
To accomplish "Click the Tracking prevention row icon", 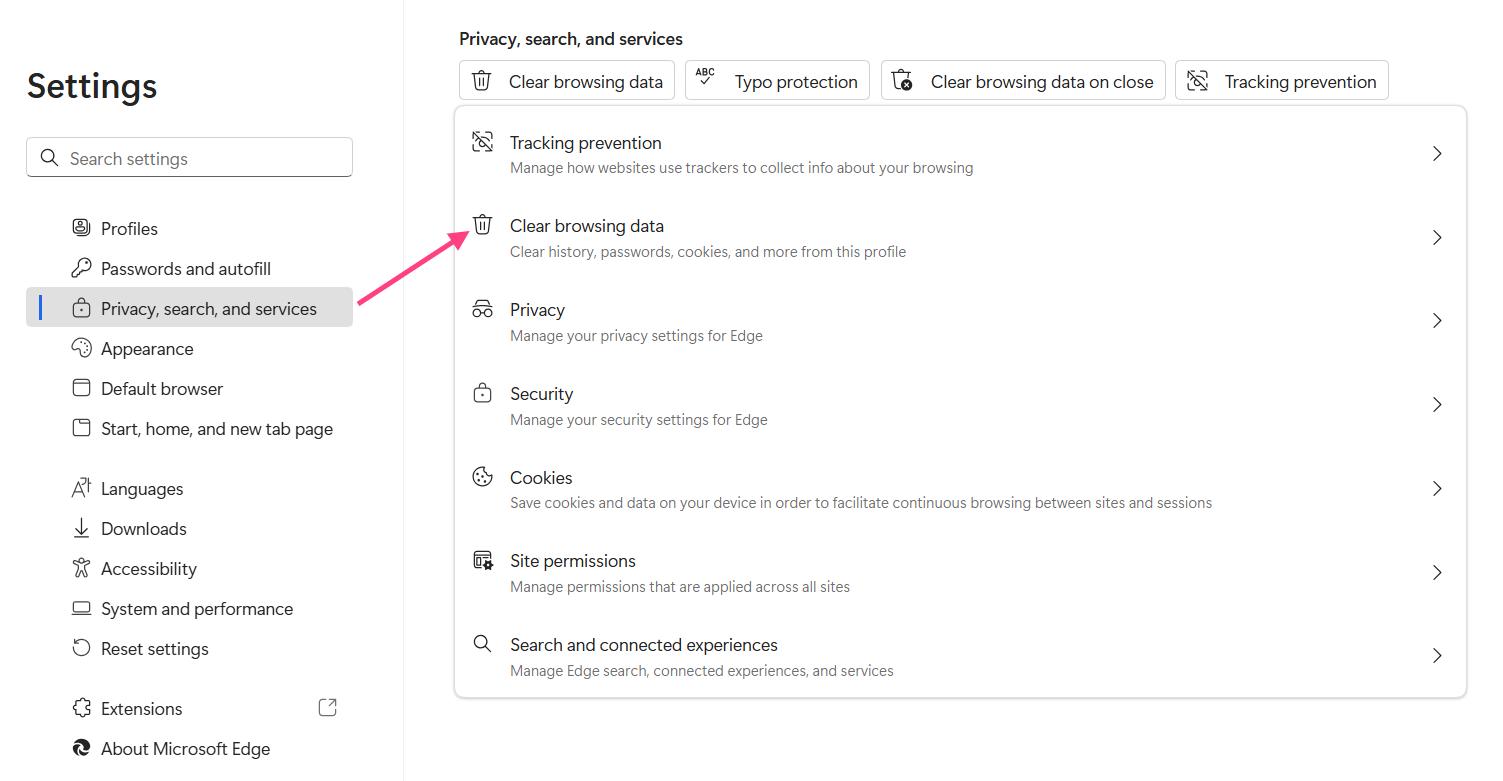I will (482, 142).
